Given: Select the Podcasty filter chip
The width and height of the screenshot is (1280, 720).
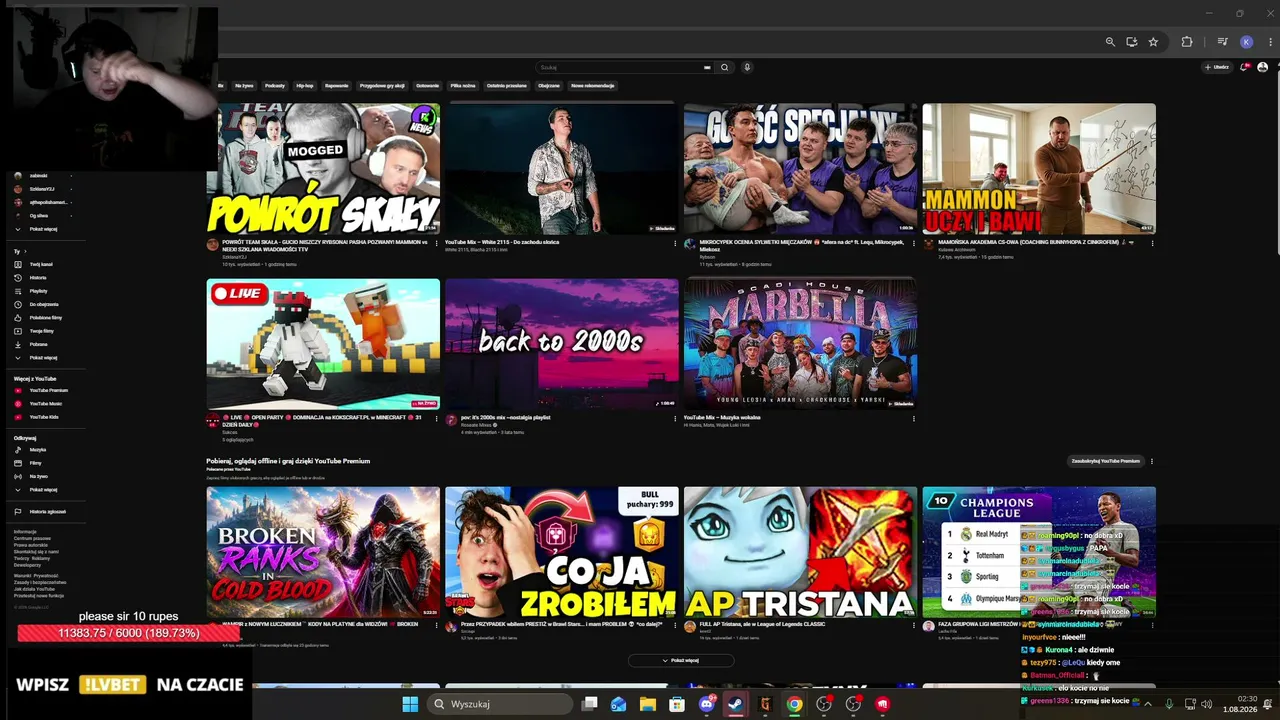Looking at the screenshot, I should point(275,86).
